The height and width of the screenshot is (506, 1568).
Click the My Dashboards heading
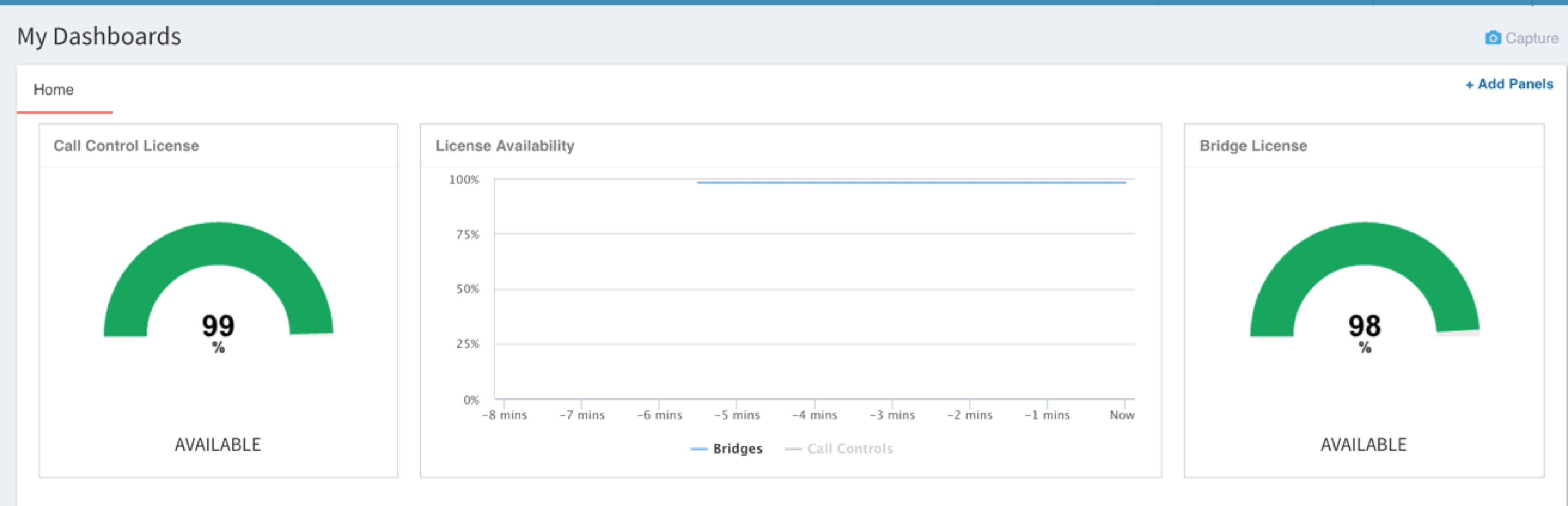tap(99, 36)
